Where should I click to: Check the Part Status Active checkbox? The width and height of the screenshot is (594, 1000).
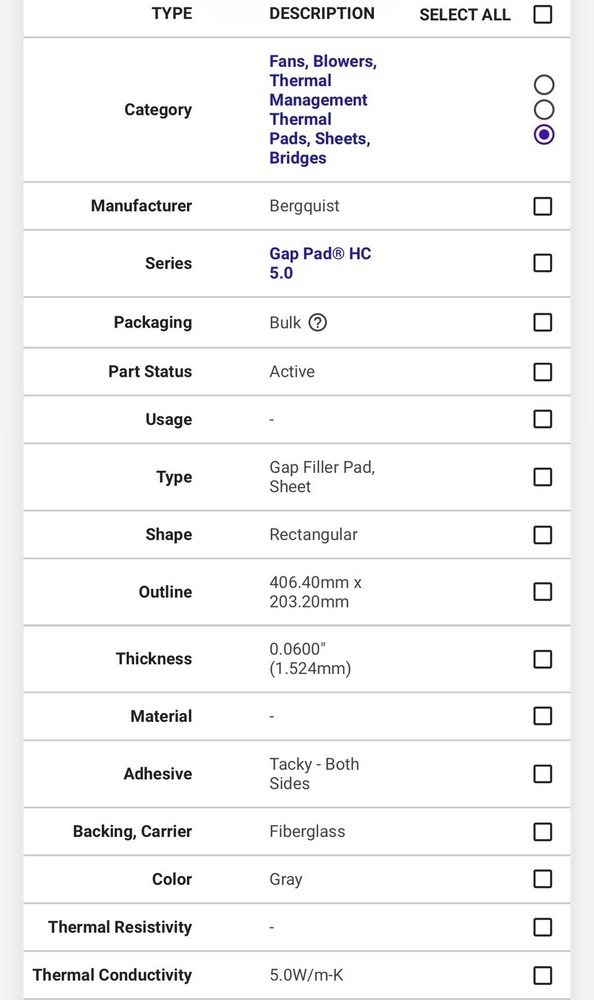(x=542, y=372)
